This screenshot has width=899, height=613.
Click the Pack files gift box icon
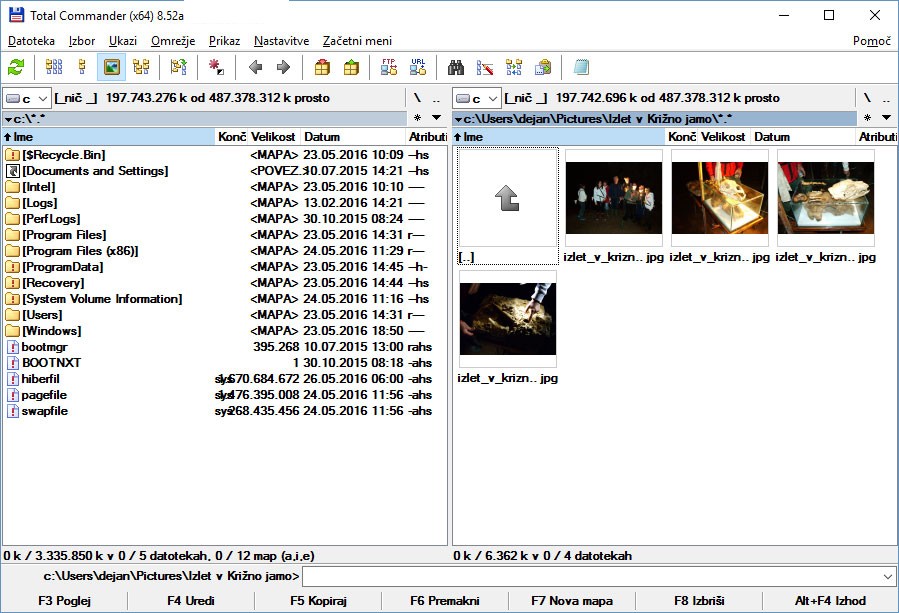322,67
